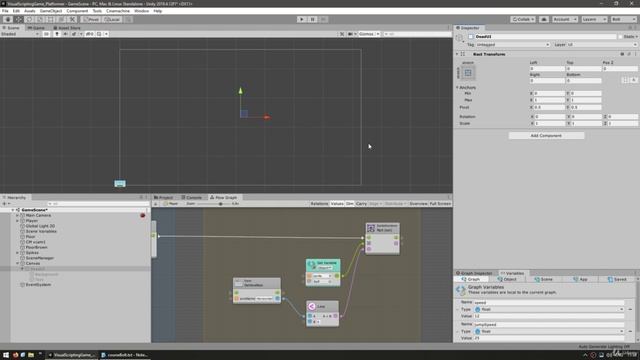640x360 pixels.
Task: Open the Layer dropdown in Inspector
Action: (x=602, y=44)
